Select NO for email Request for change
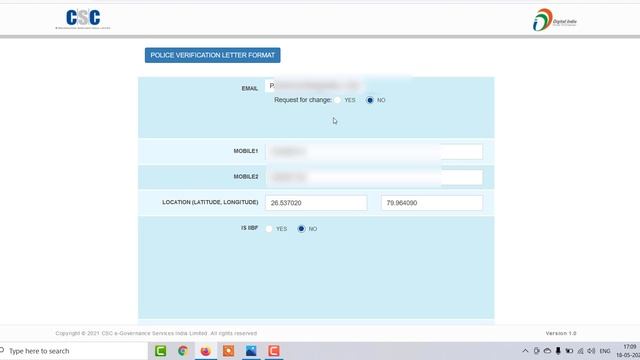640x360 pixels. click(x=370, y=100)
